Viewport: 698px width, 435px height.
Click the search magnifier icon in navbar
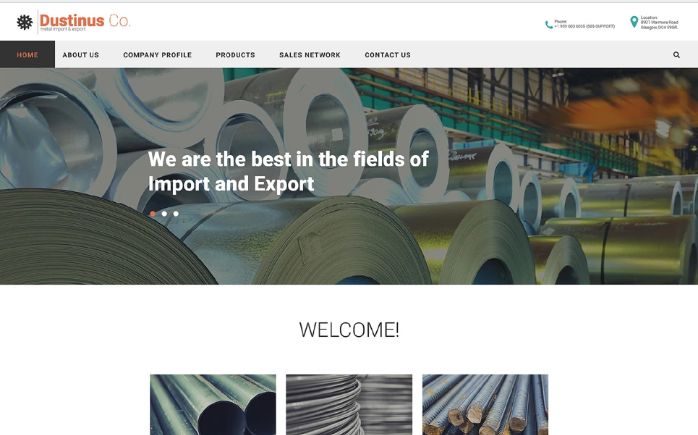(676, 55)
